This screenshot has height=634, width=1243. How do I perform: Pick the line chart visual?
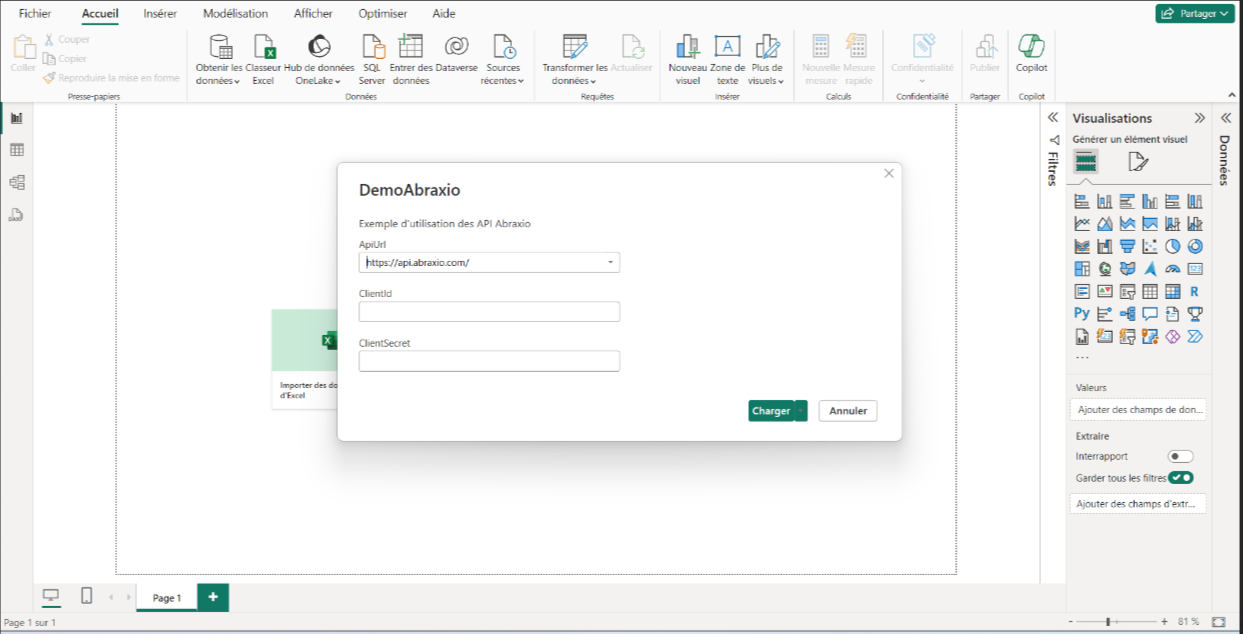[1082, 224]
